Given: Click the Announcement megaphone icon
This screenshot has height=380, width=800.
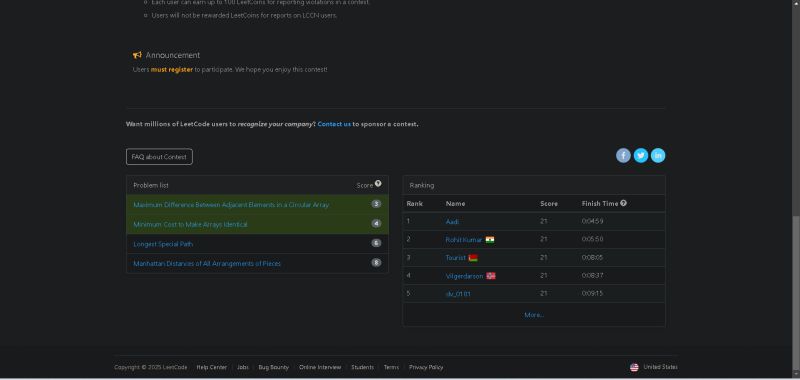Looking at the screenshot, I should coord(137,55).
